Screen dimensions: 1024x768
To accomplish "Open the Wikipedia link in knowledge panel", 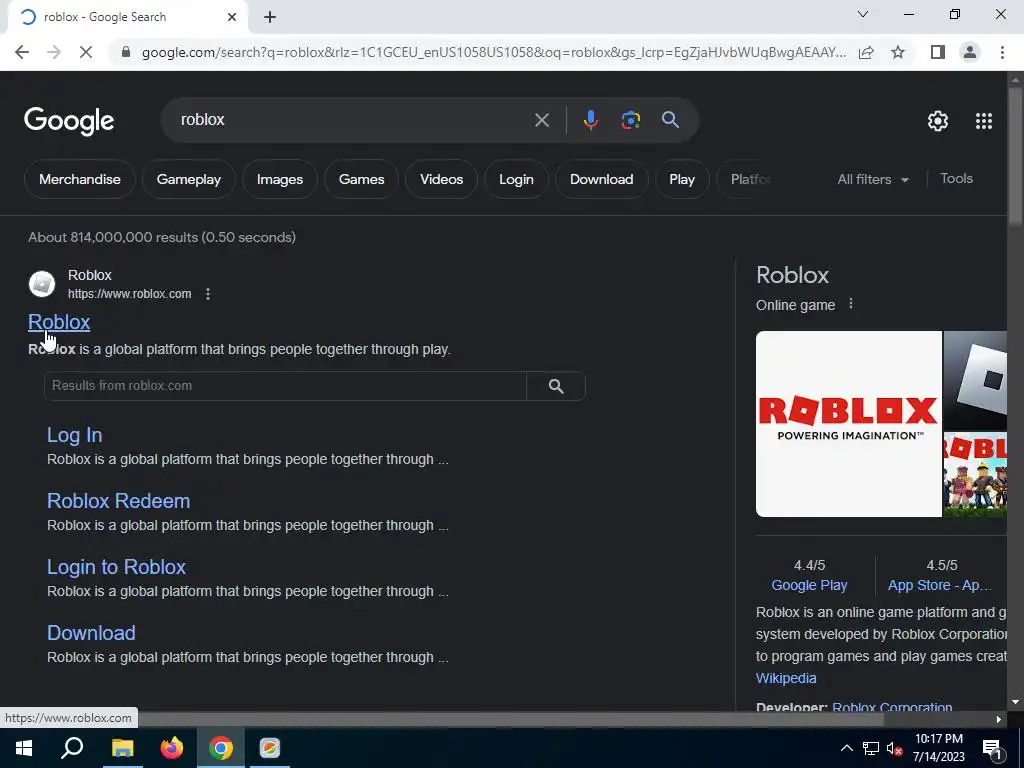I will coord(786,678).
